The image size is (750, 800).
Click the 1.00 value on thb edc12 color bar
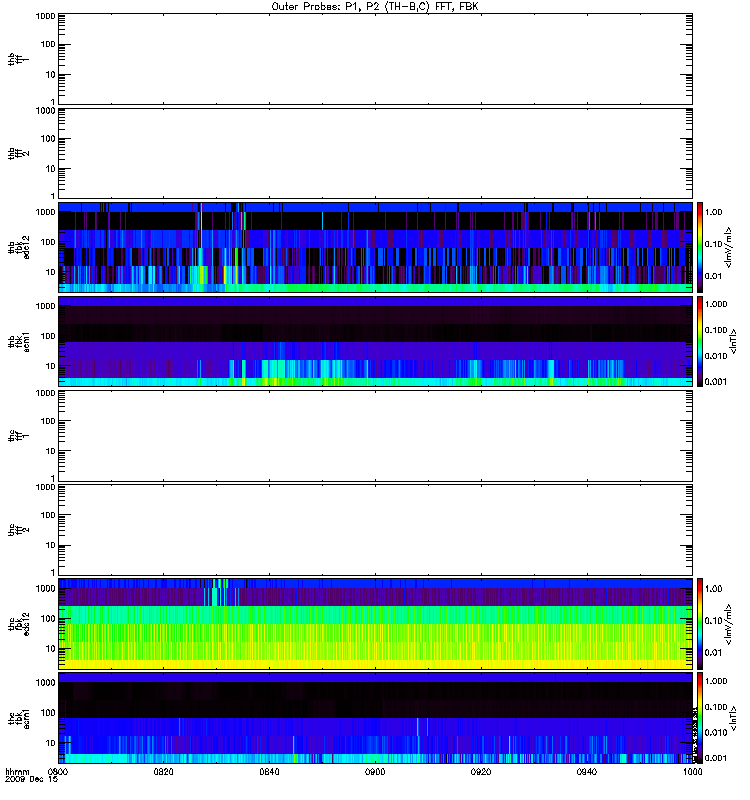pos(713,212)
